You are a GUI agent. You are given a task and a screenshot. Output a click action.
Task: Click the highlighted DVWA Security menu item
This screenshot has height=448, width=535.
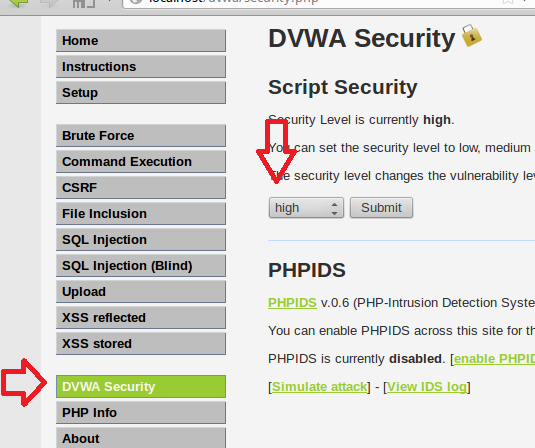141,386
